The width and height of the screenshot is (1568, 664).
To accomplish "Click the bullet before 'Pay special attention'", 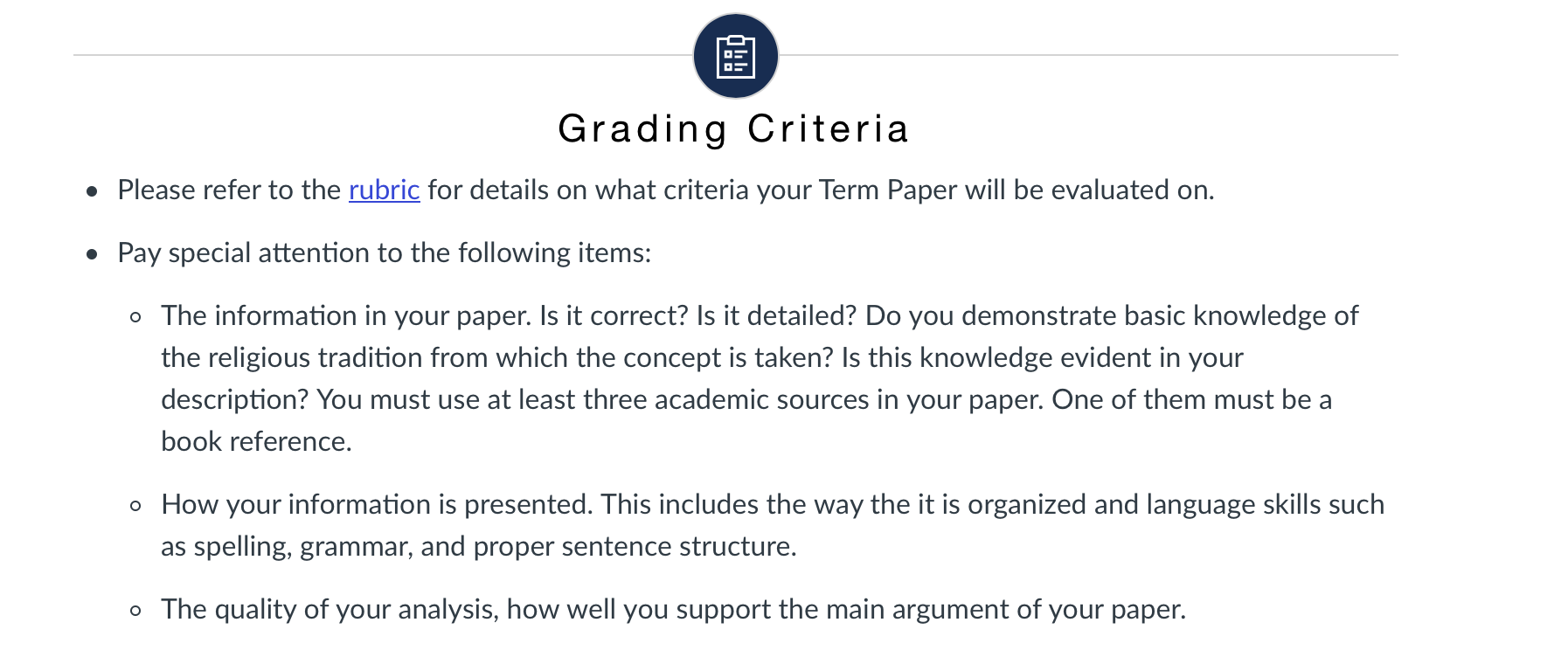I will (x=93, y=254).
